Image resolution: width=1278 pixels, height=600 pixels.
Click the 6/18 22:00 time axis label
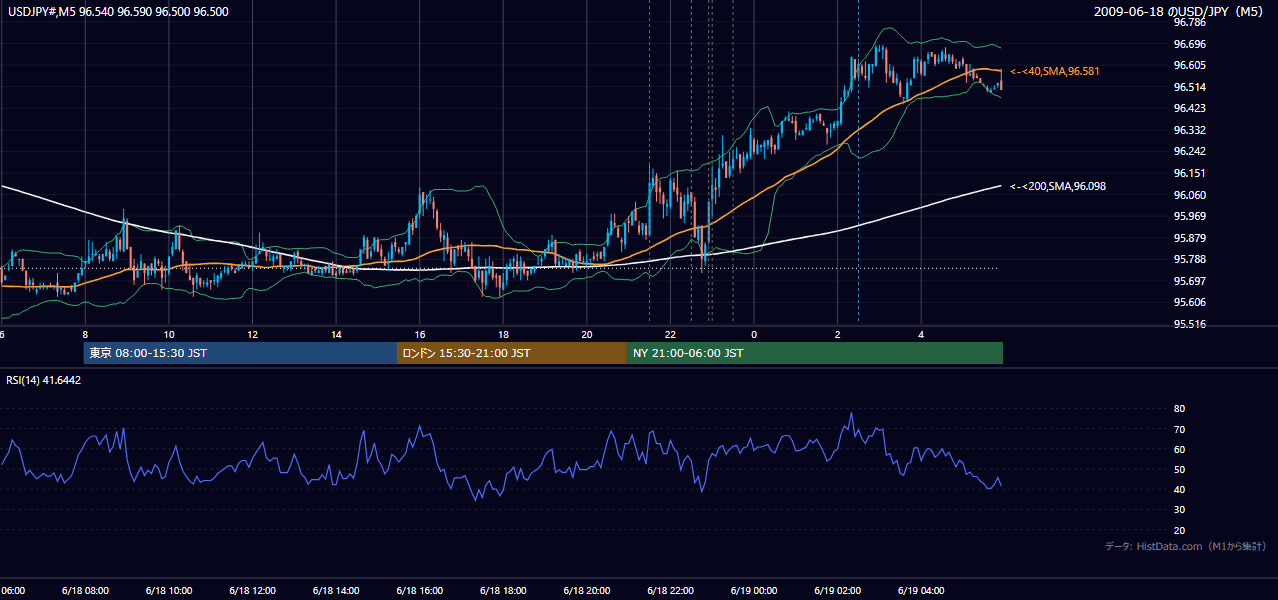(x=670, y=590)
